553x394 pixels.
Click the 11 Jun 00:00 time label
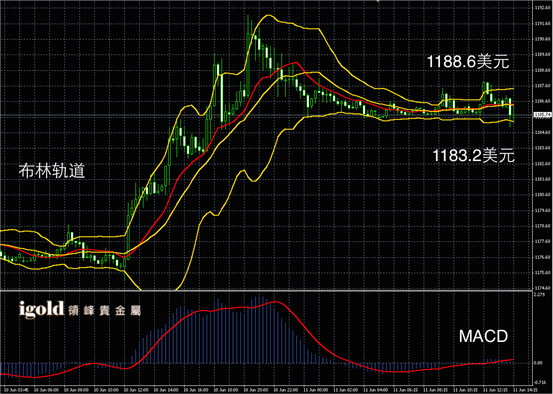(316, 390)
